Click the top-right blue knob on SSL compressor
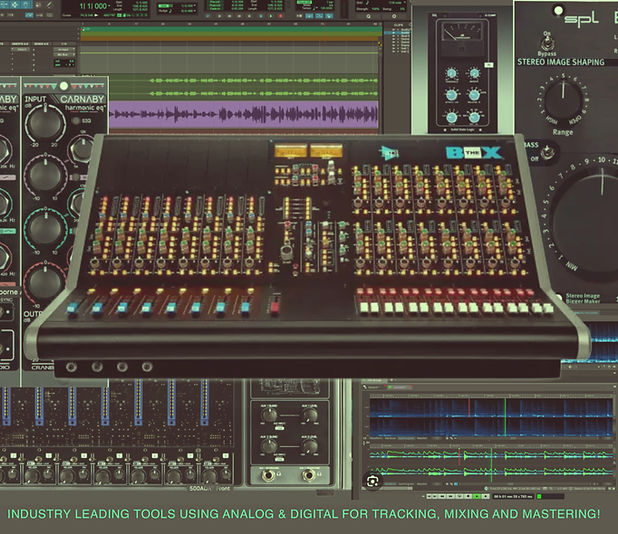 (x=474, y=73)
